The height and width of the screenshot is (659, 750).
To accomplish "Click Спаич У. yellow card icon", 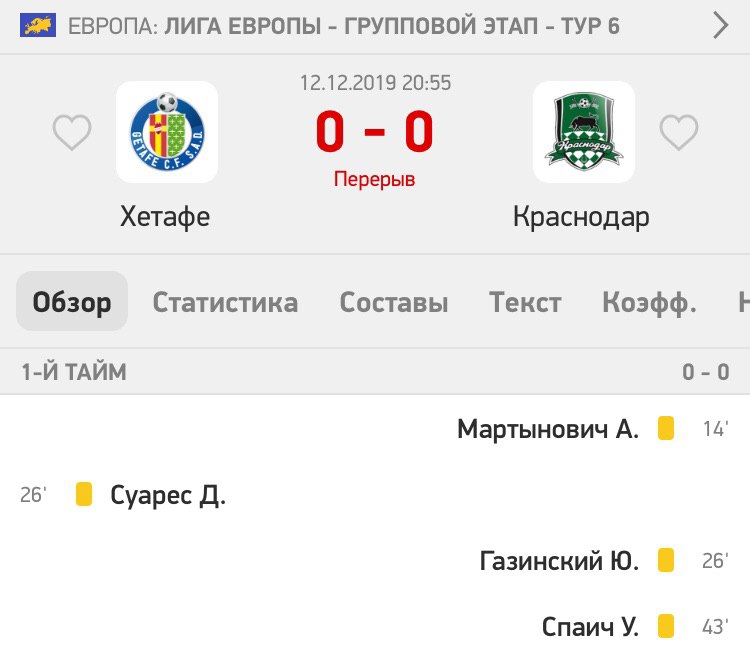I will [x=665, y=627].
